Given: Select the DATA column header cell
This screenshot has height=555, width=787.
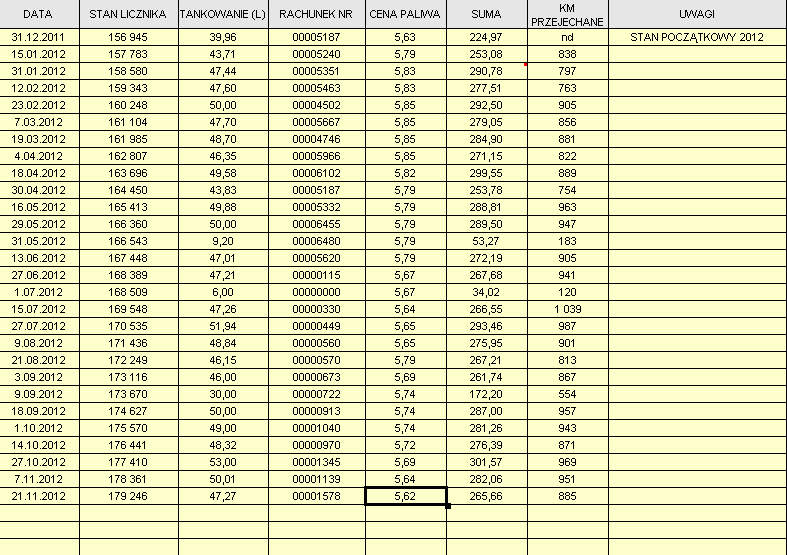Looking at the screenshot, I should coord(38,15).
